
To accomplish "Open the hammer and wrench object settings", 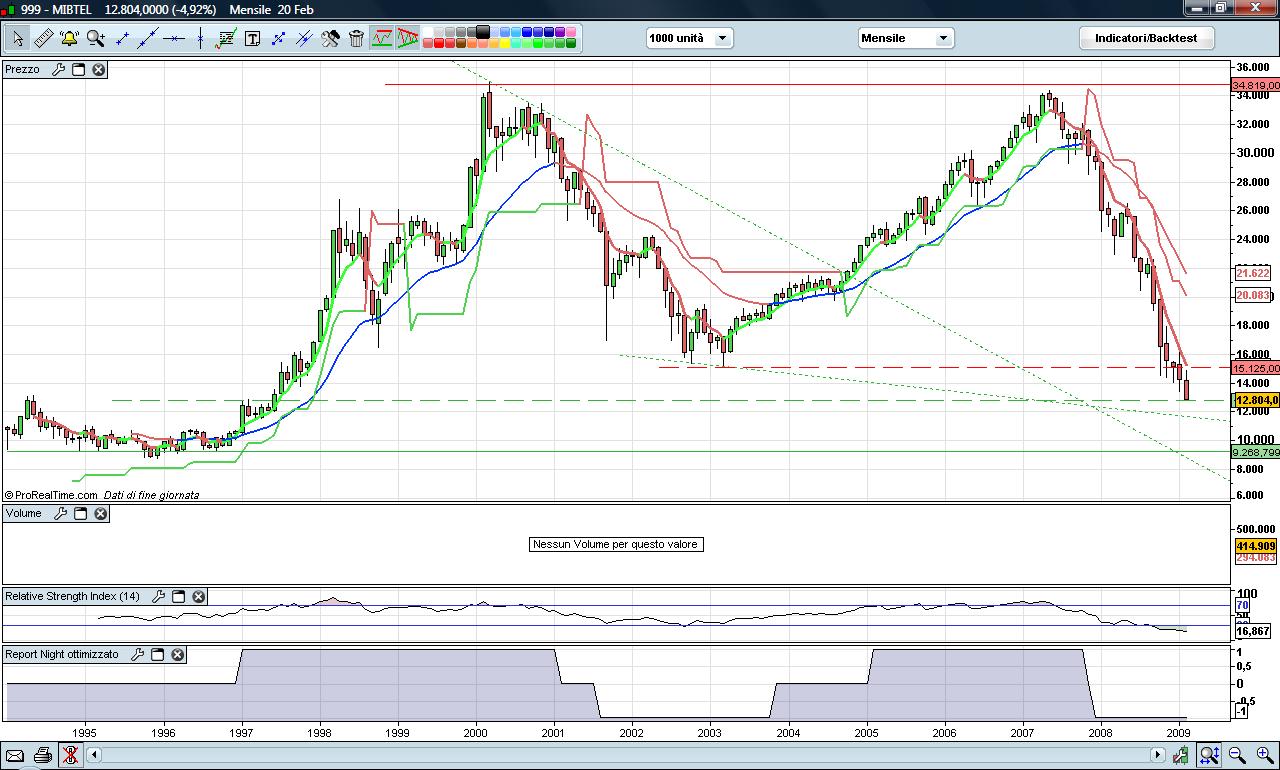I will [330, 39].
